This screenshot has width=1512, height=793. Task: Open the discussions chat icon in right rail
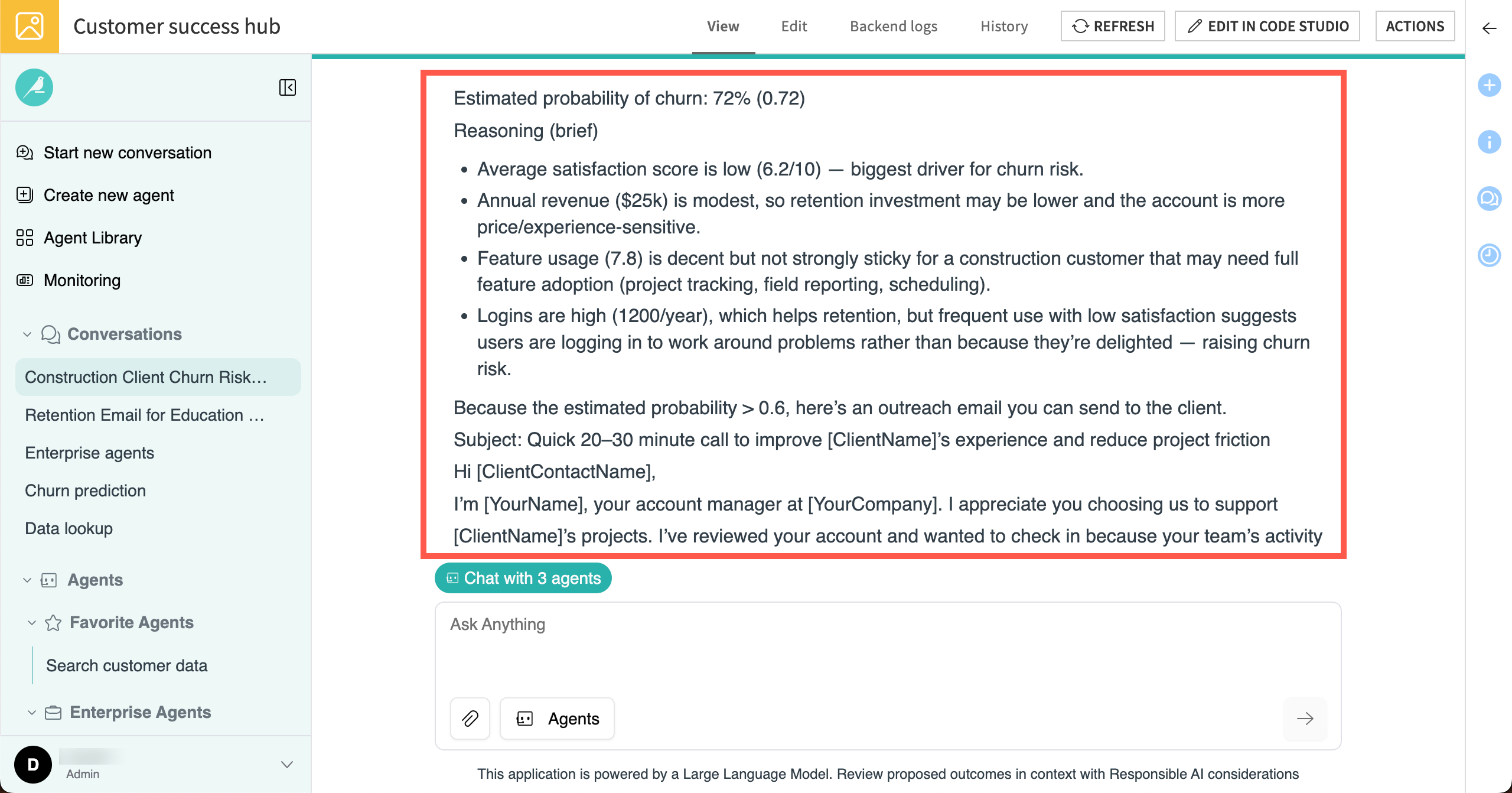[x=1489, y=199]
